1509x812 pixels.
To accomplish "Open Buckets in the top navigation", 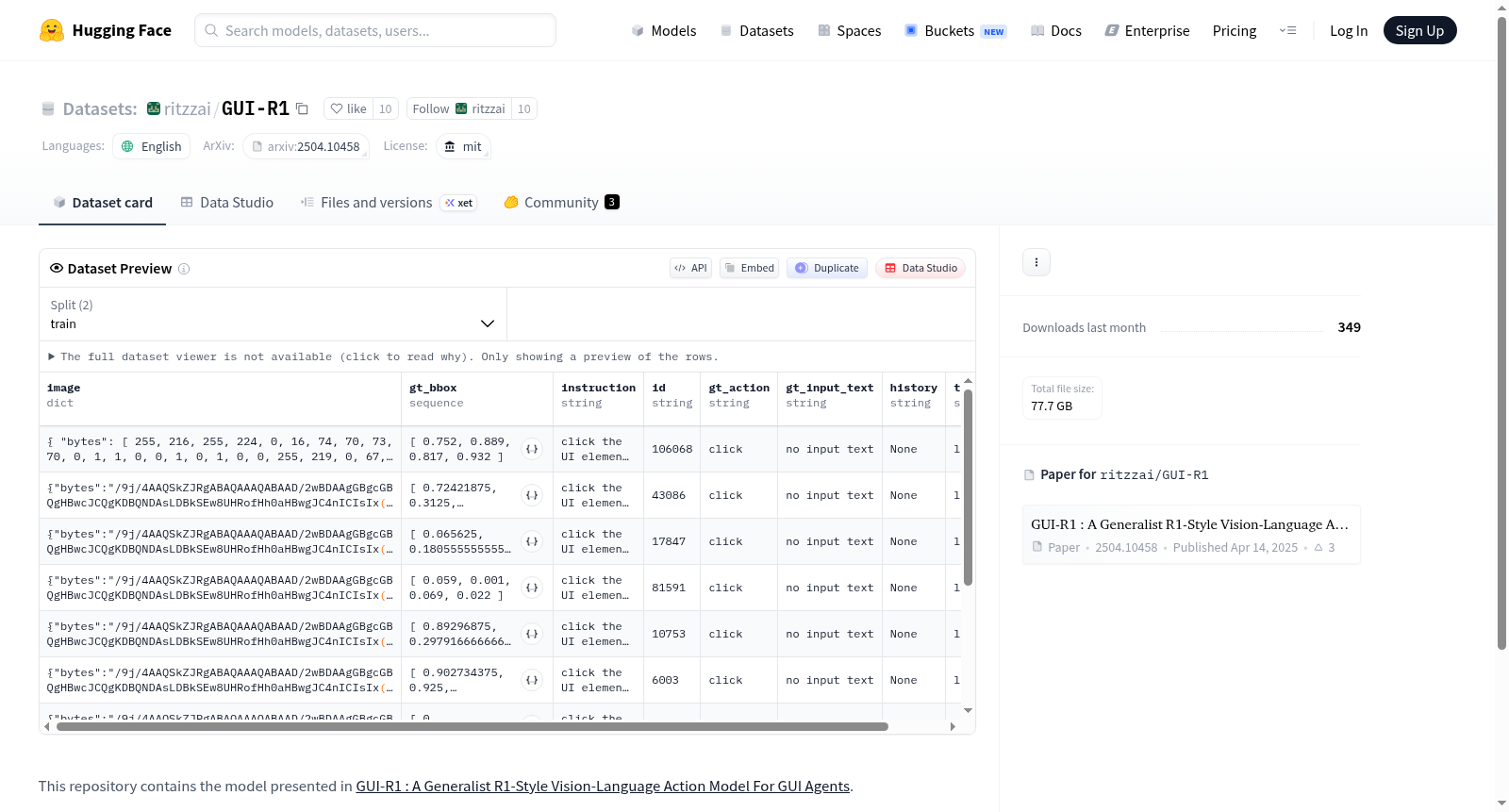I will pos(955,30).
